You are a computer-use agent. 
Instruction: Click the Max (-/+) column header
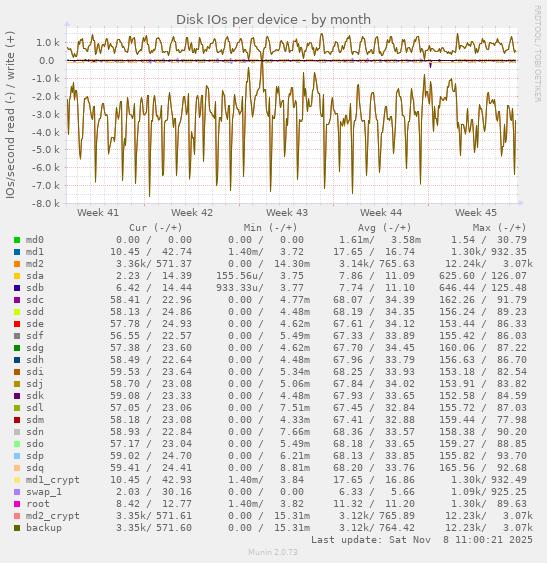click(x=499, y=228)
